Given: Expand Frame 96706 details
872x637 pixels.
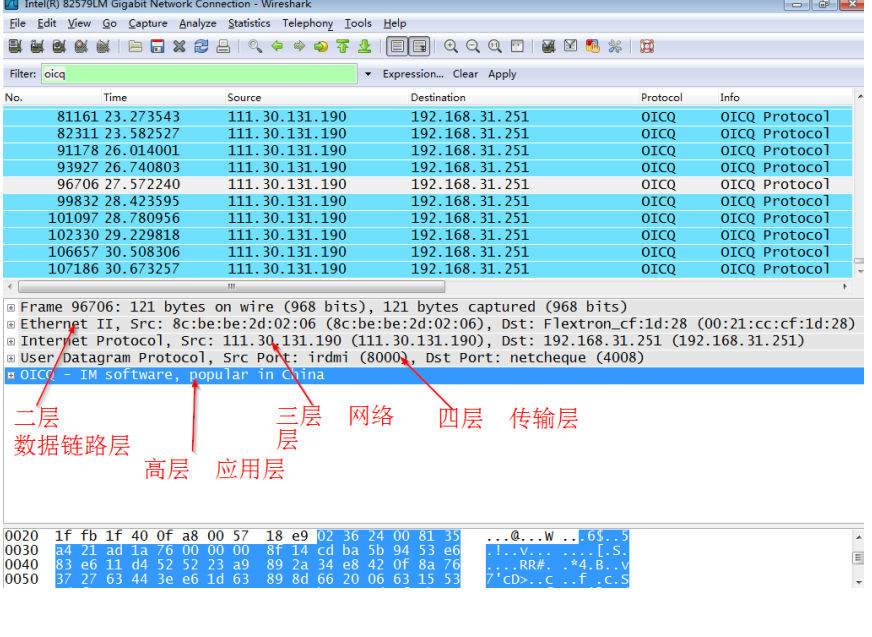Looking at the screenshot, I should 11,307.
